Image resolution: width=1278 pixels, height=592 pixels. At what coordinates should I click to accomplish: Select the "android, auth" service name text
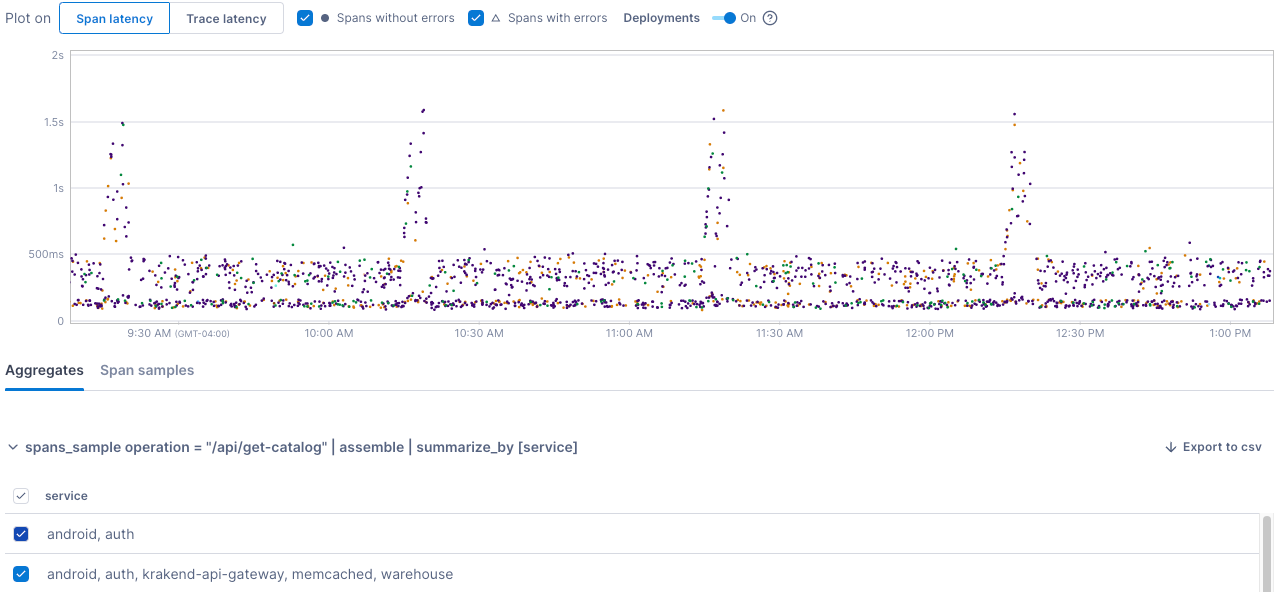(90, 534)
